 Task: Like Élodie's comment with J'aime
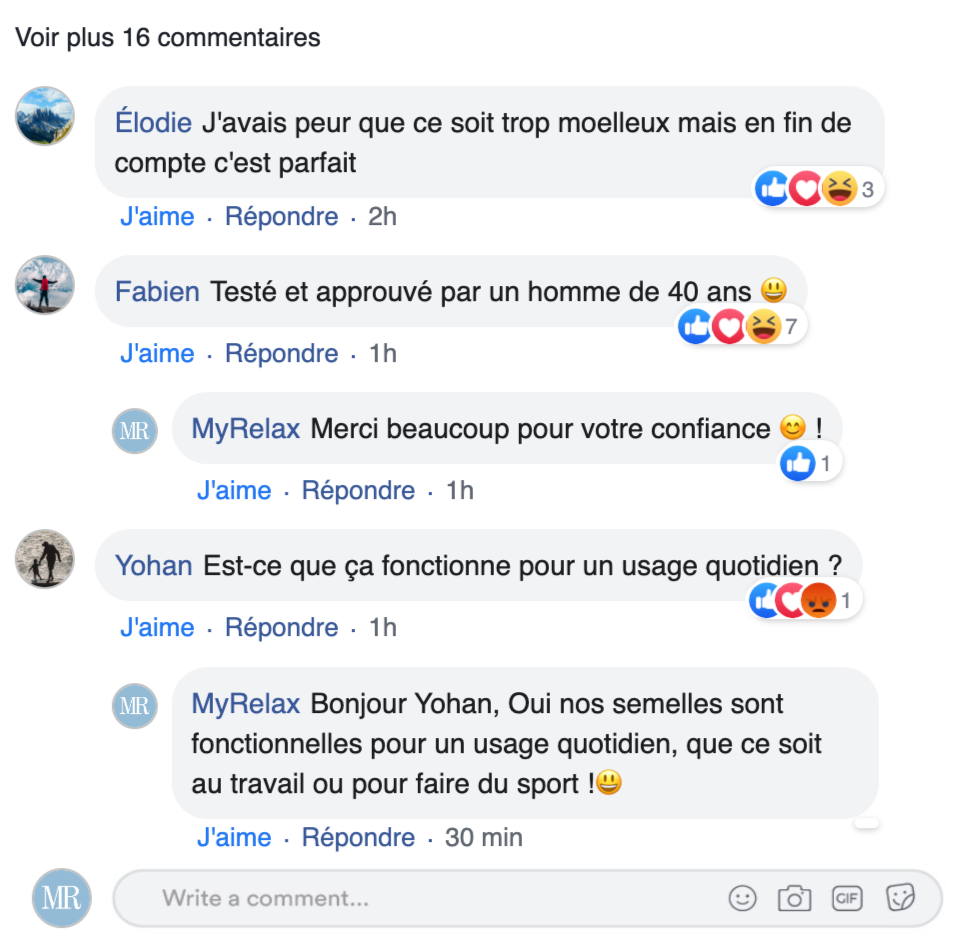[157, 216]
